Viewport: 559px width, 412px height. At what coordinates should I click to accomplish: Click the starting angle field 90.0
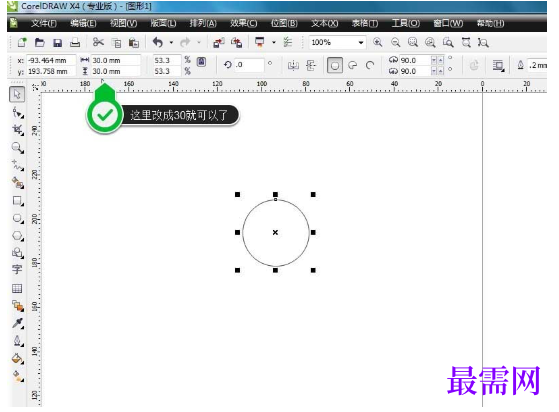pos(415,60)
